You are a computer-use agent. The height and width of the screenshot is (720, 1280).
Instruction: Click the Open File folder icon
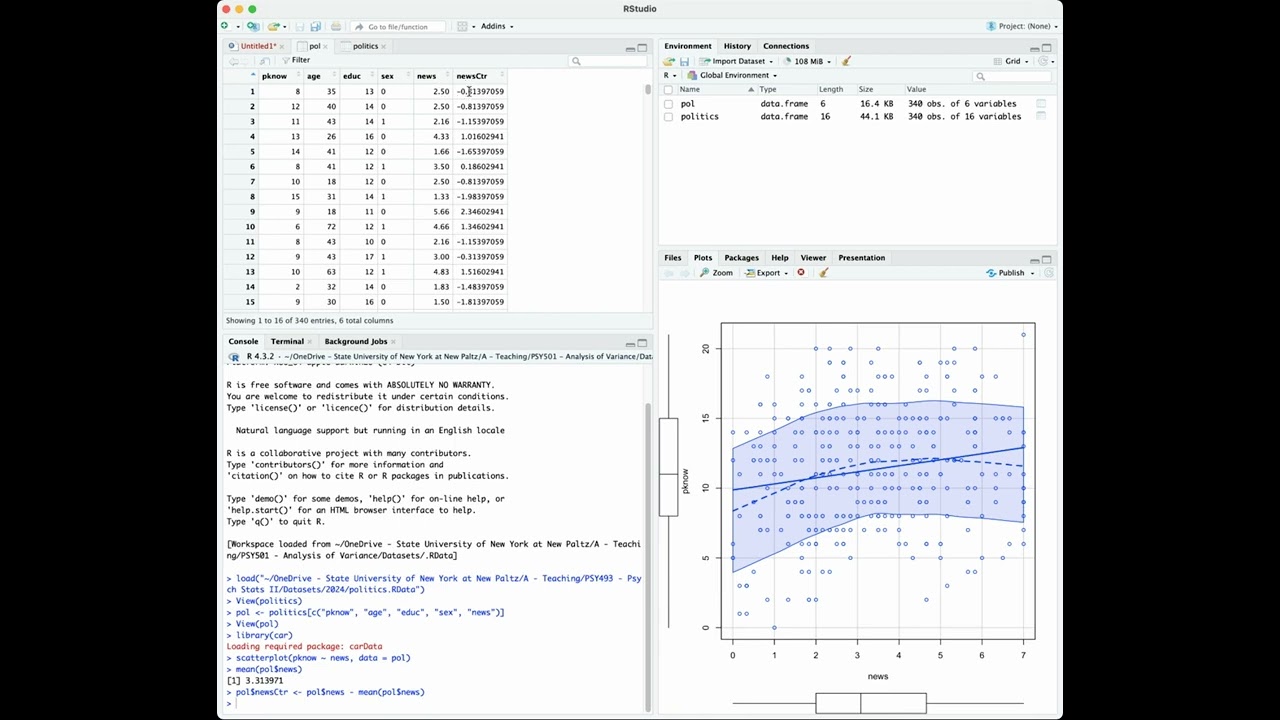coord(273,26)
